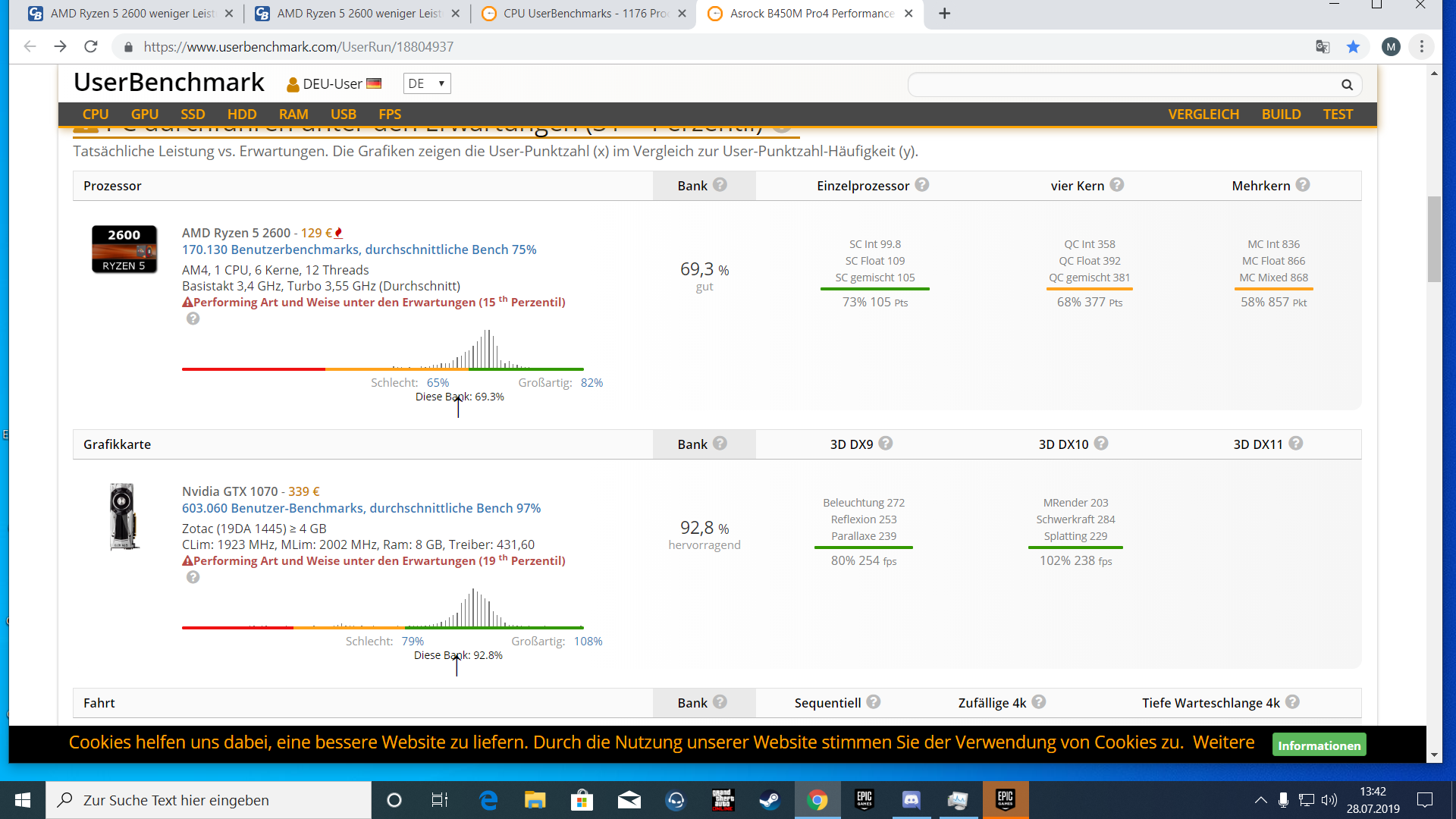The width and height of the screenshot is (1456, 819).
Task: Click the UserBenchmark site search field
Action: [x=1122, y=85]
